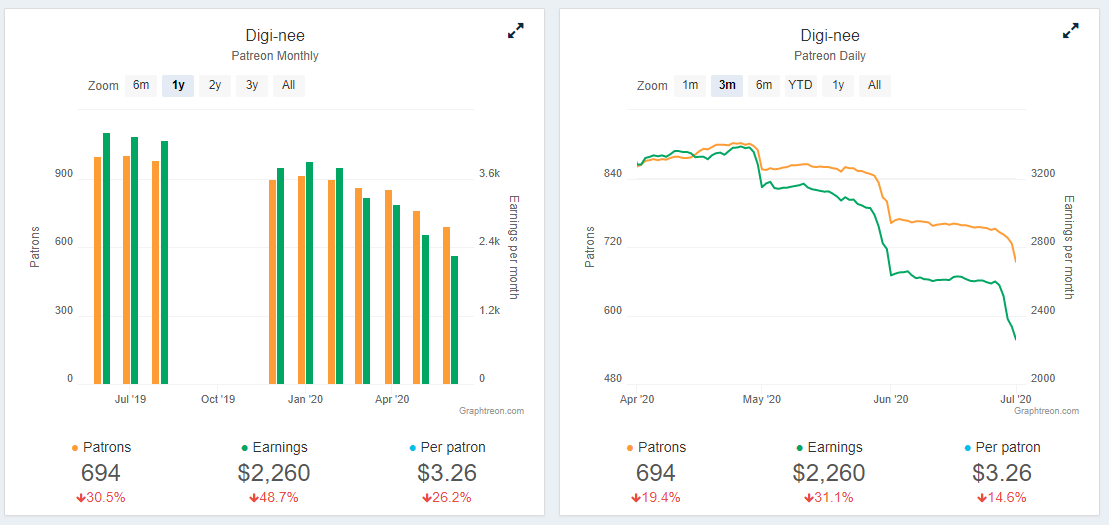
Task: Click the May '20 axis label on Daily chart
Action: [762, 400]
